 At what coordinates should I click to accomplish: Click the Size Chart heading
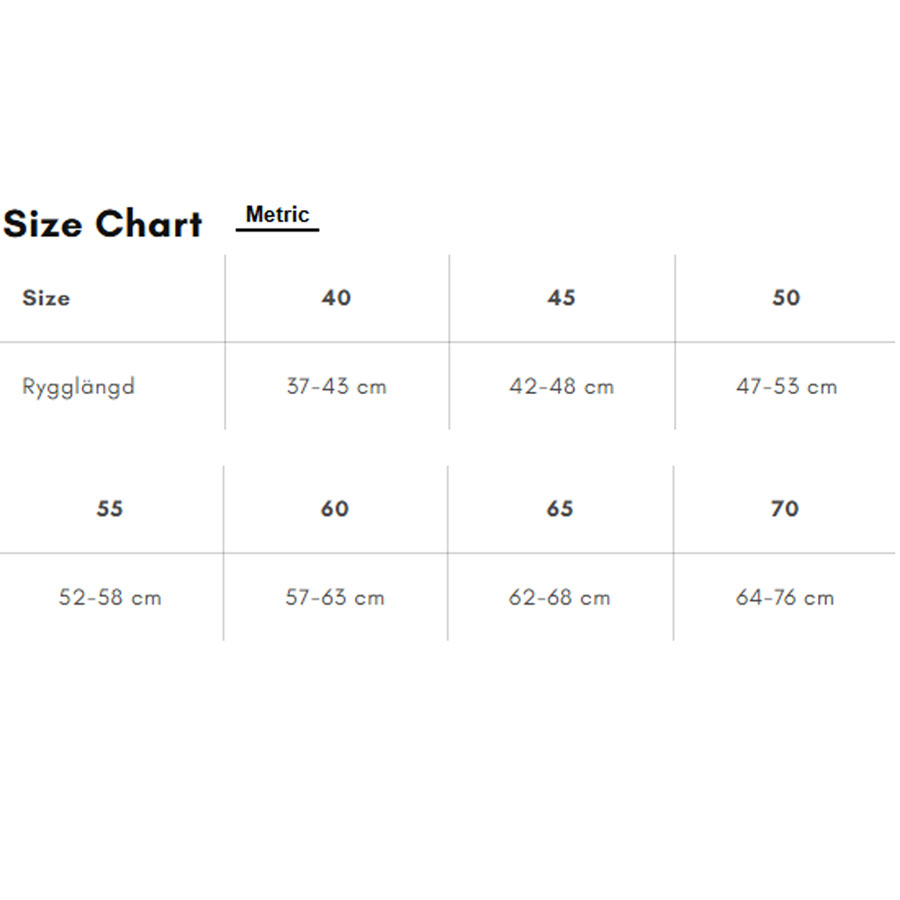tap(103, 223)
